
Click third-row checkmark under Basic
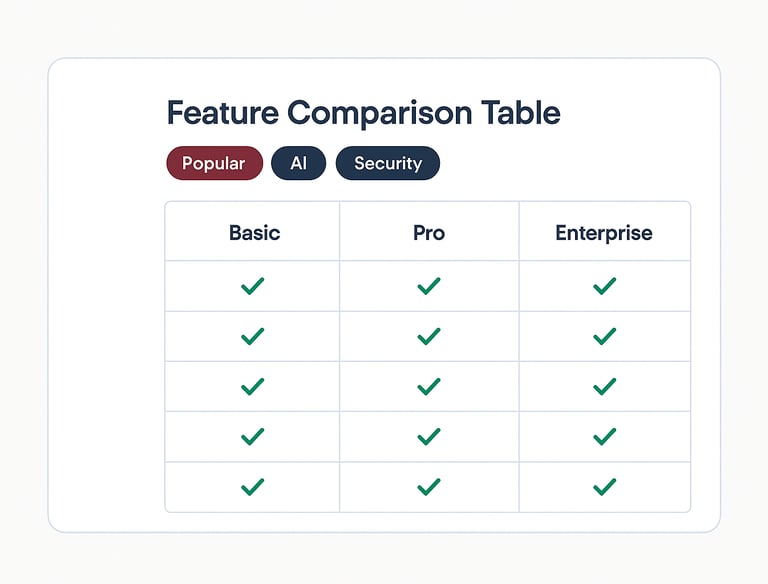(x=253, y=387)
